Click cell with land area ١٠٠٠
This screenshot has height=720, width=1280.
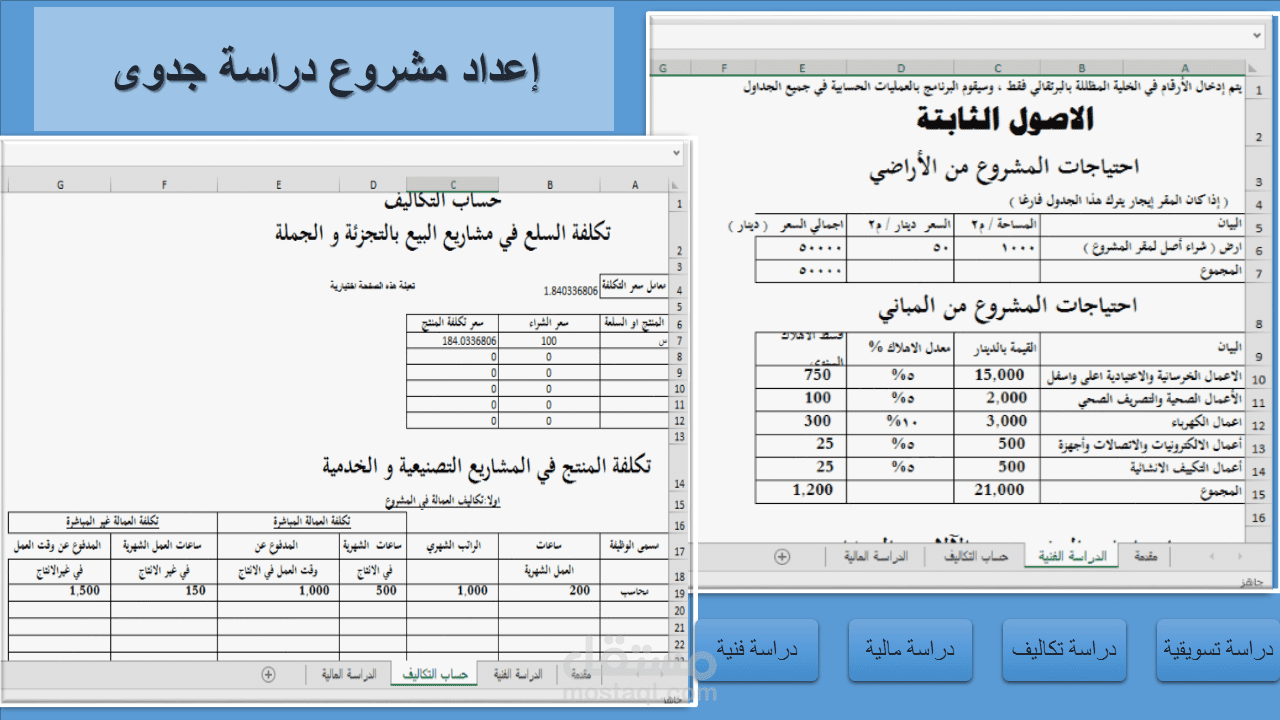coord(997,248)
